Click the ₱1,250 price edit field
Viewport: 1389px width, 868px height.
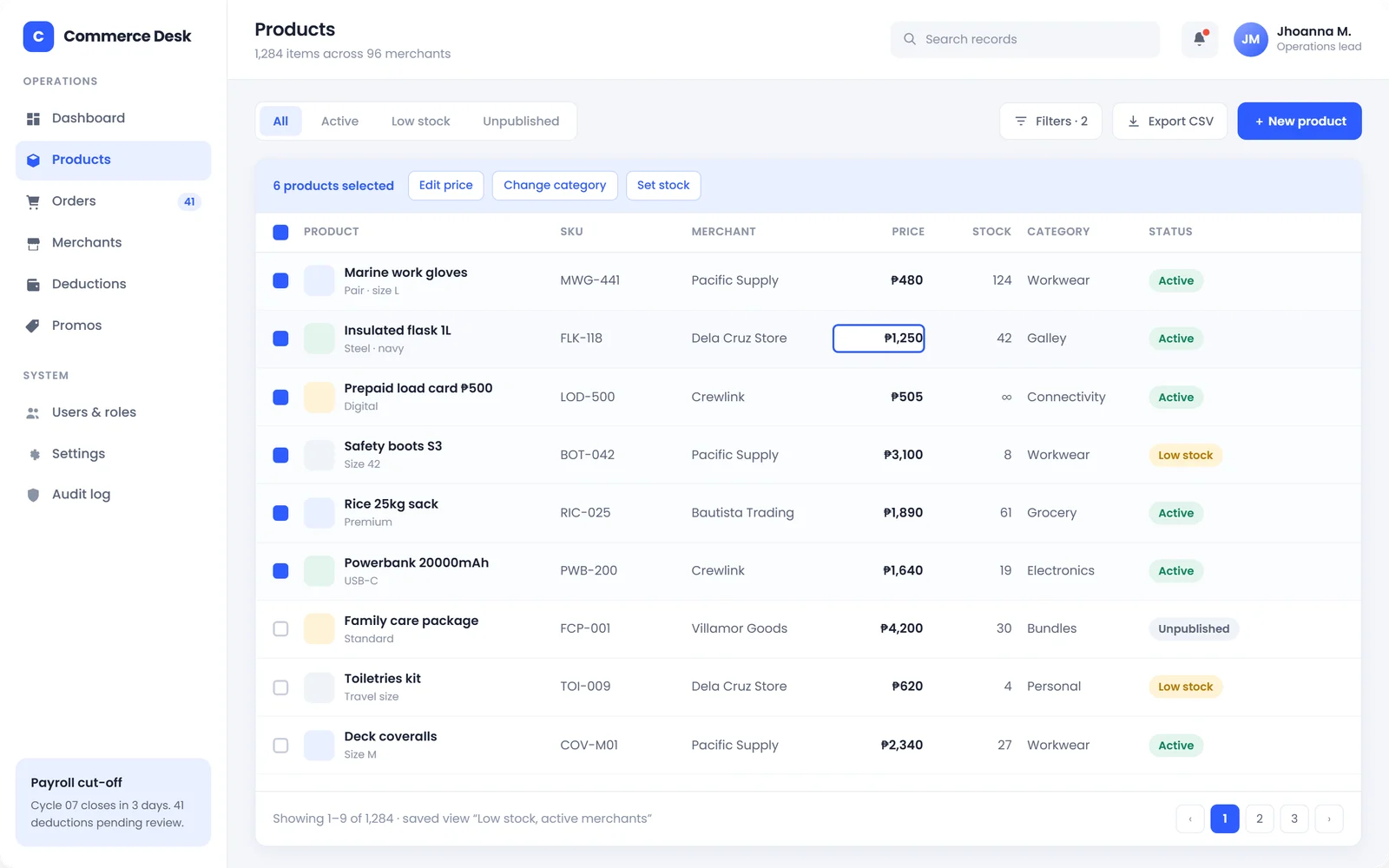pyautogui.click(x=879, y=339)
